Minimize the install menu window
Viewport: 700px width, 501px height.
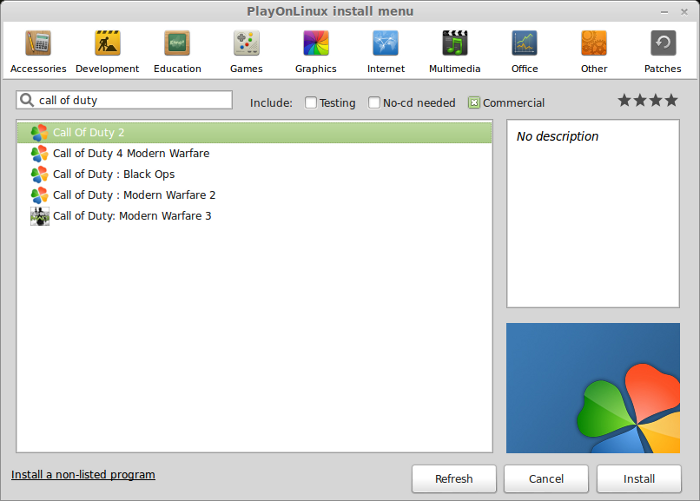664,12
